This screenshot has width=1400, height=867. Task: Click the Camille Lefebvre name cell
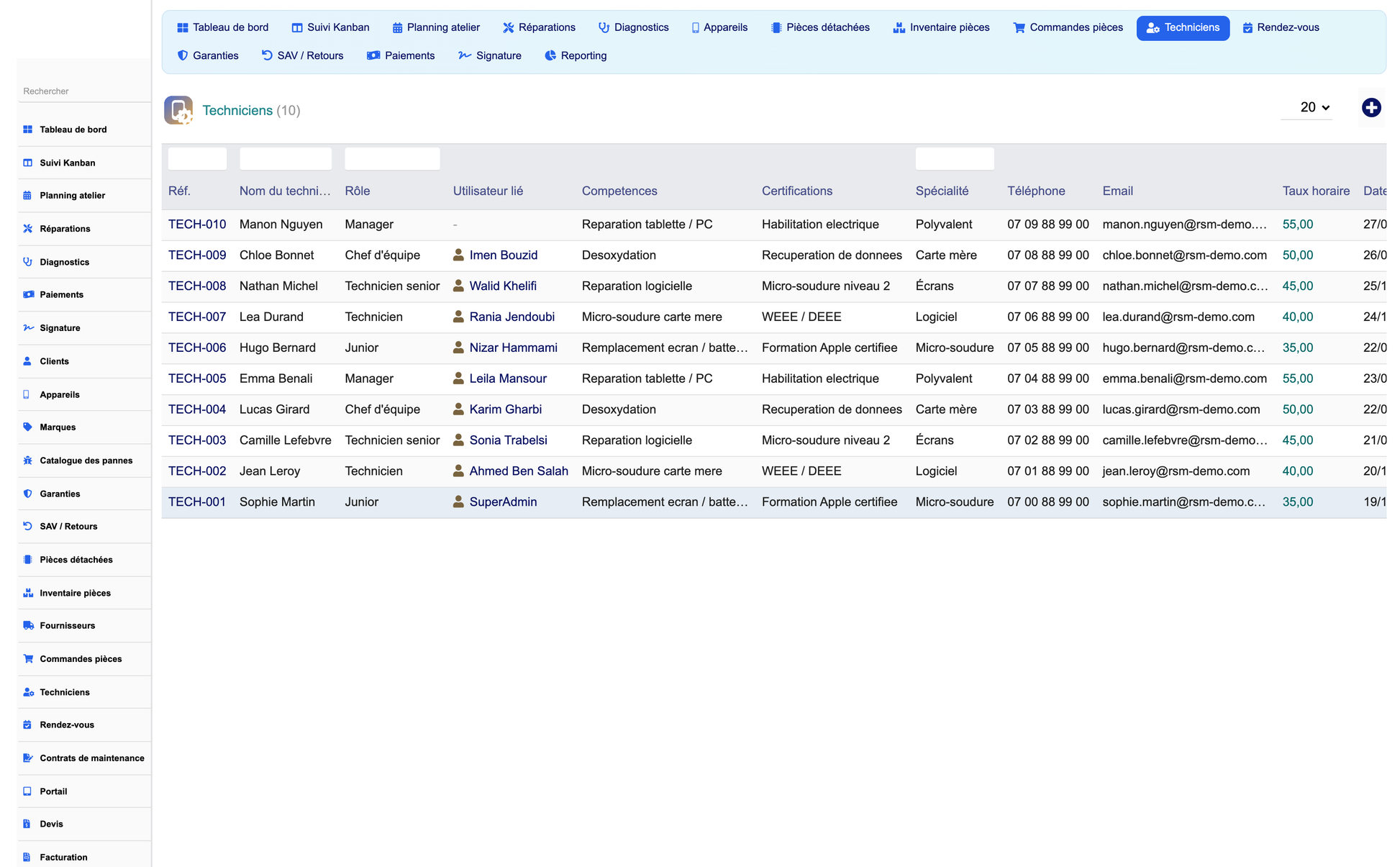click(286, 440)
